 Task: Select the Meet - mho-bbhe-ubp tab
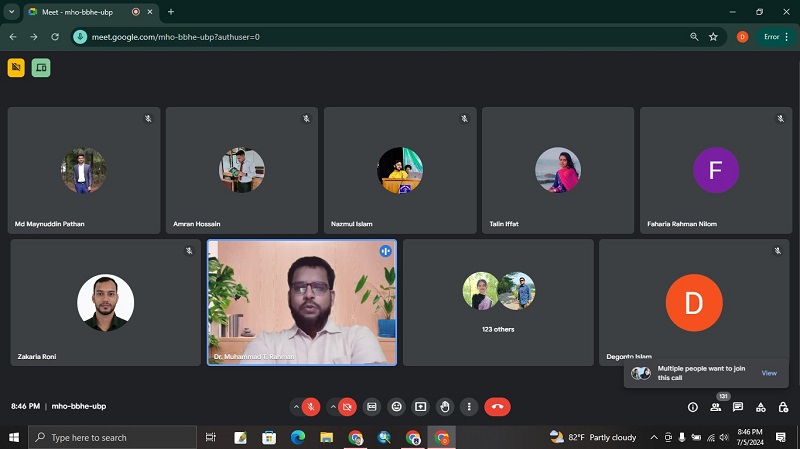pyautogui.click(x=91, y=12)
